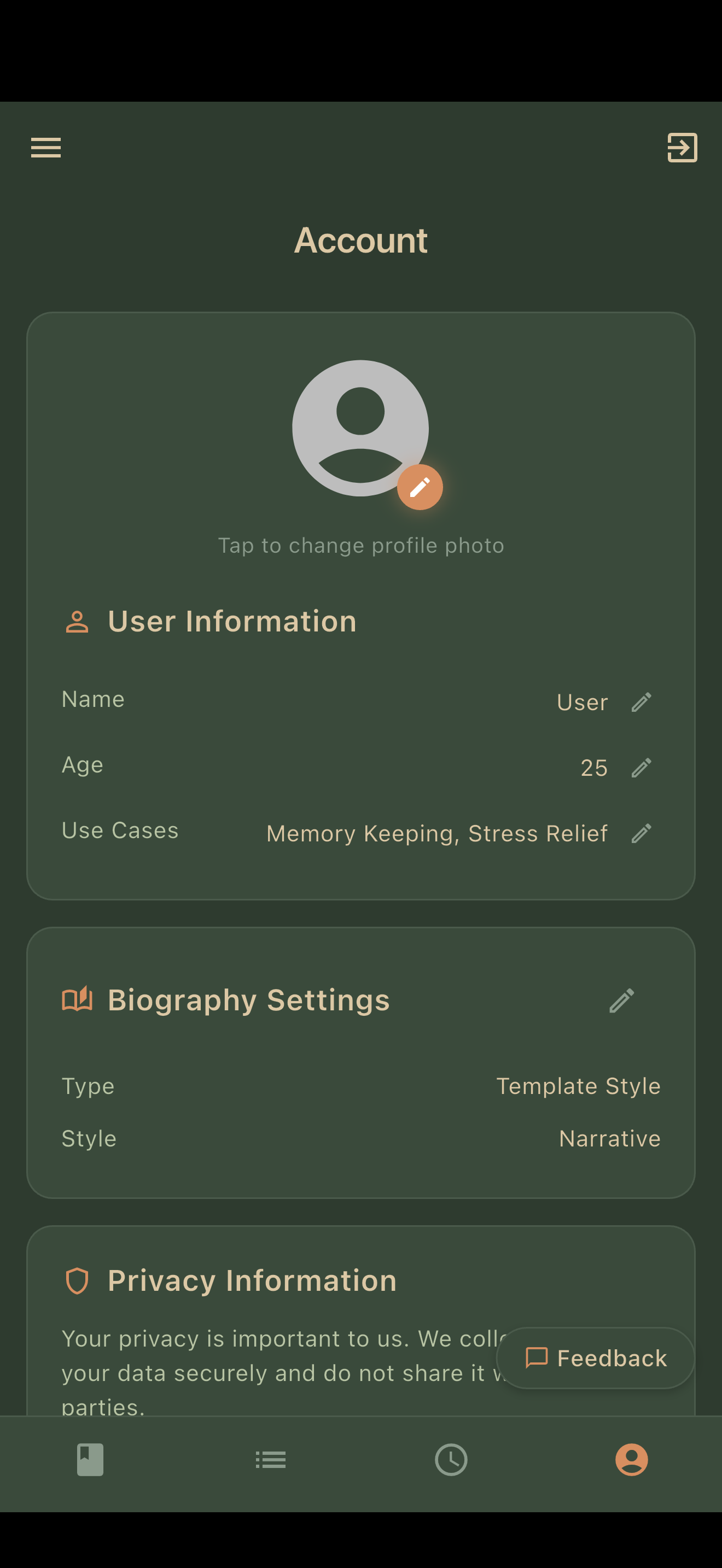Viewport: 722px width, 1568px height.
Task: Tap the pencil to edit Biography Settings
Action: tap(621, 1001)
